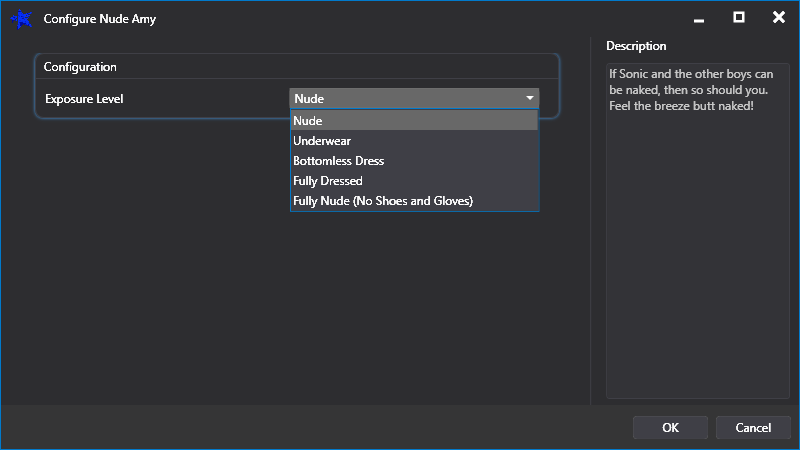Confirm settings with the OK button
The image size is (800, 450).
click(x=670, y=428)
